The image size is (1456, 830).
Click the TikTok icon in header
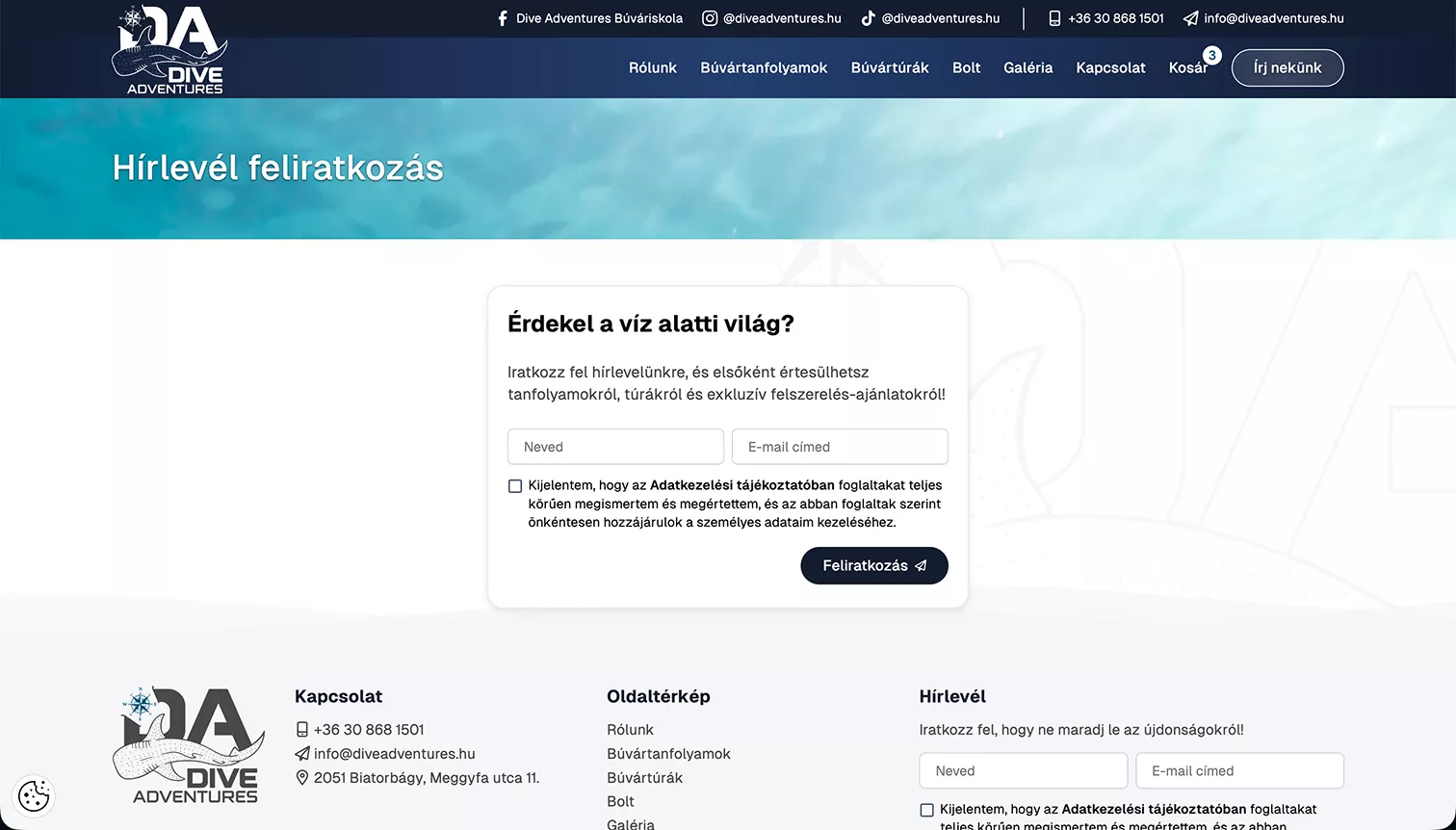click(868, 18)
